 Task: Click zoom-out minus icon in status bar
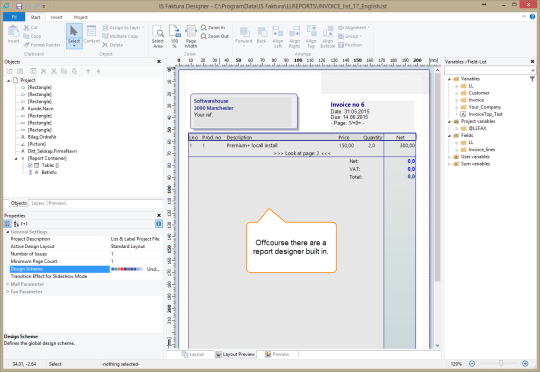pos(472,363)
